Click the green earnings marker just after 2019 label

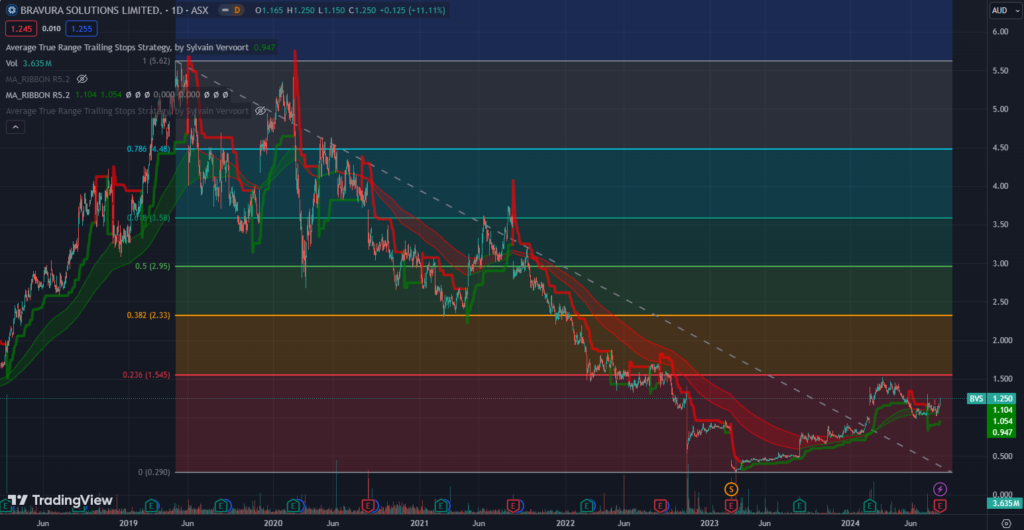pos(152,505)
